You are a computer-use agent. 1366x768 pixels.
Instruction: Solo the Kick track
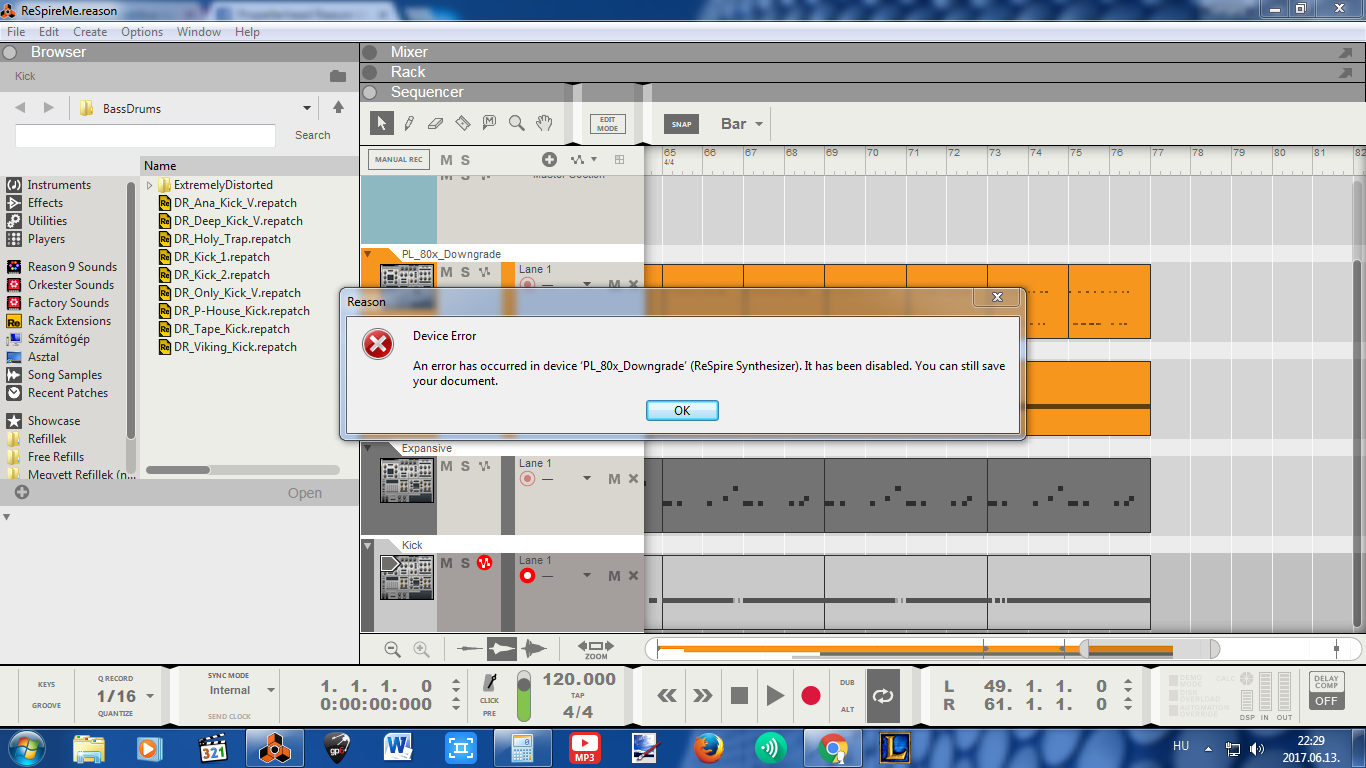[465, 563]
